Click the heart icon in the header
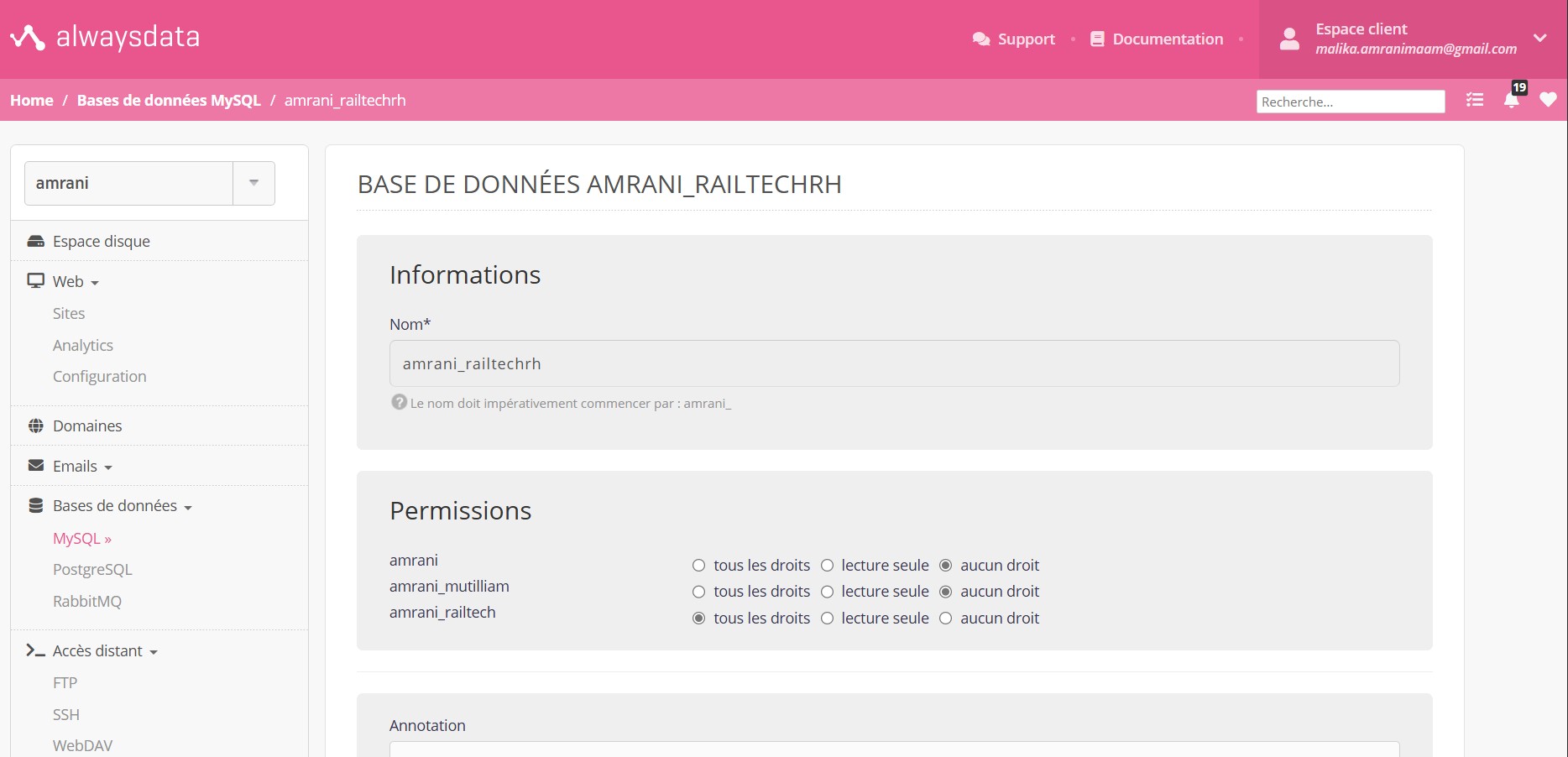This screenshot has height=757, width=1568. point(1549,100)
